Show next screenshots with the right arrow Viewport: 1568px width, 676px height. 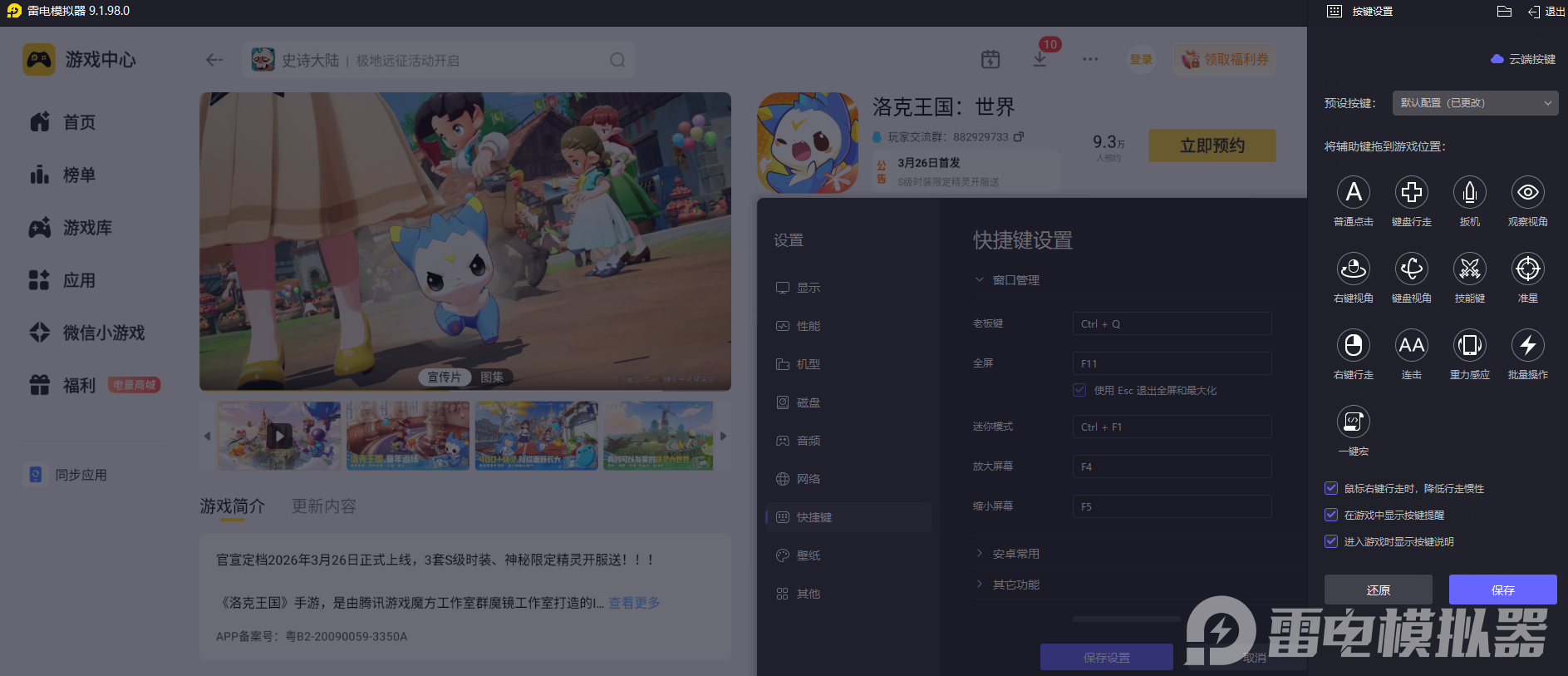(723, 436)
